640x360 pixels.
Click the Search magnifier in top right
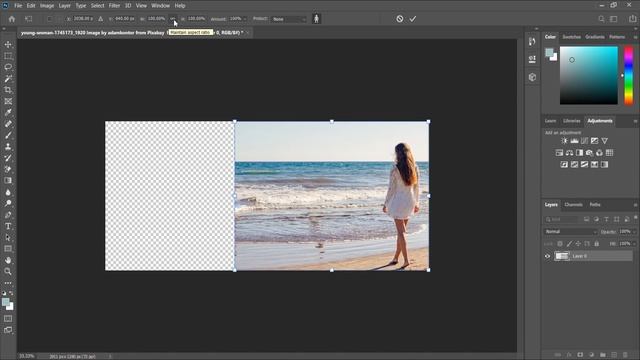click(x=601, y=19)
